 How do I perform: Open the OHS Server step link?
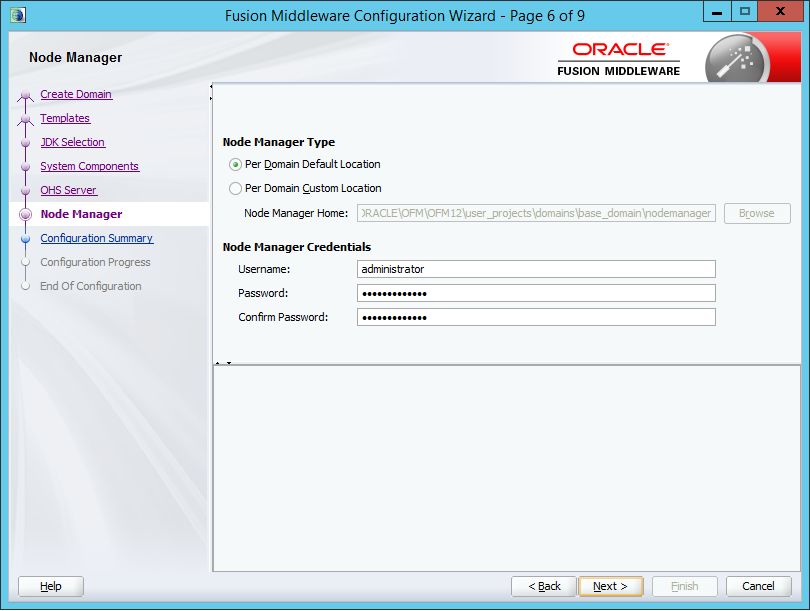[68, 190]
